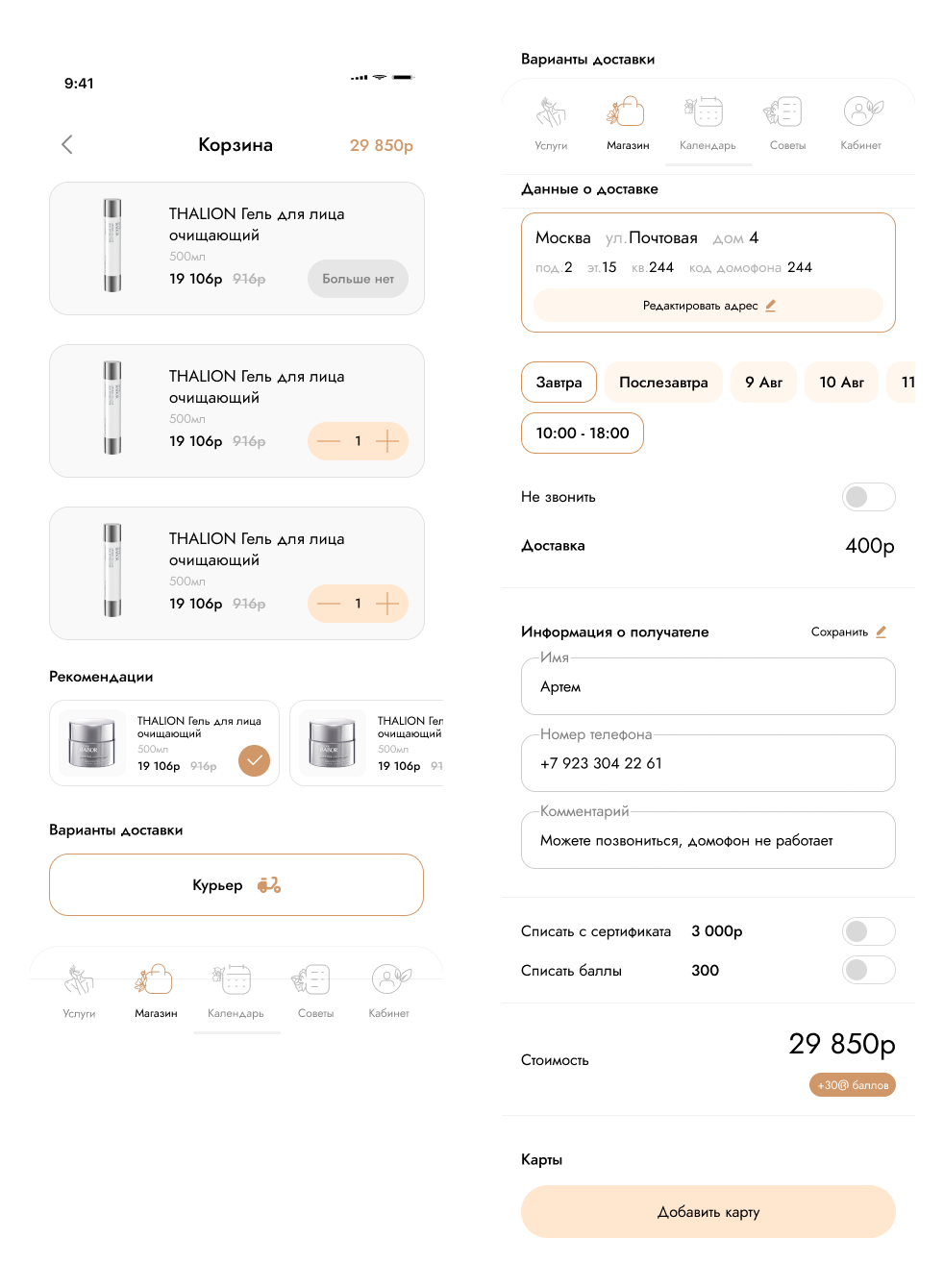The image size is (944, 1288).
Task: Decrease quantity of the third cart item
Action: point(329,604)
